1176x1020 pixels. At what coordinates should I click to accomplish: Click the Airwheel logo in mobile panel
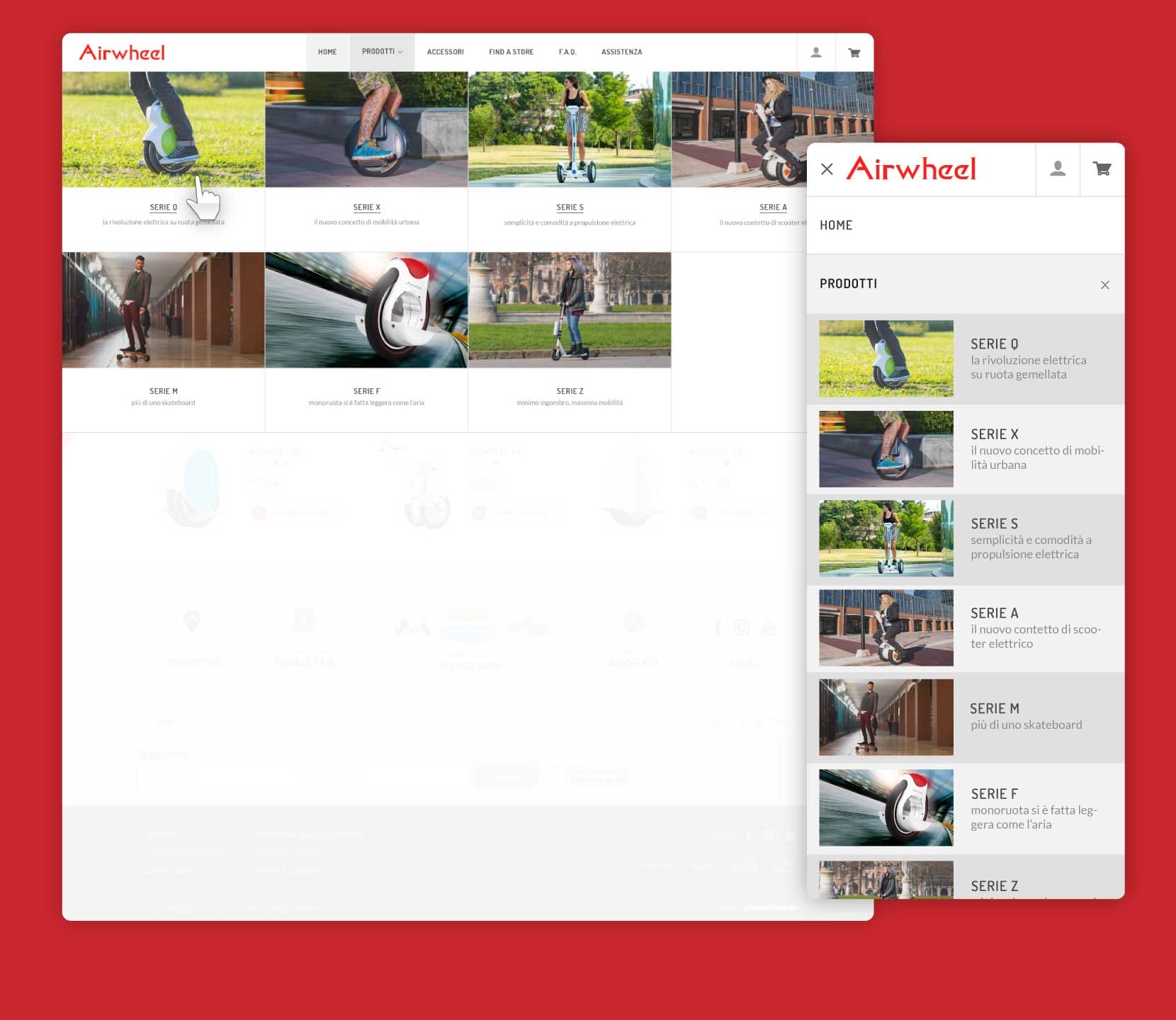(911, 169)
